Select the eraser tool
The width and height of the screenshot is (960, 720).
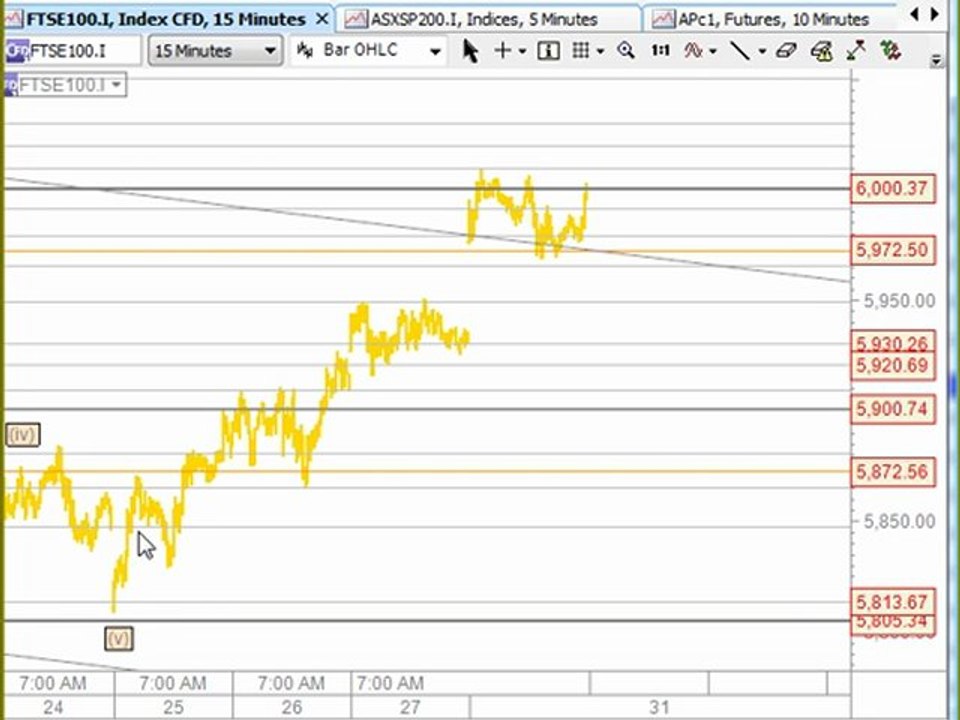coord(786,51)
